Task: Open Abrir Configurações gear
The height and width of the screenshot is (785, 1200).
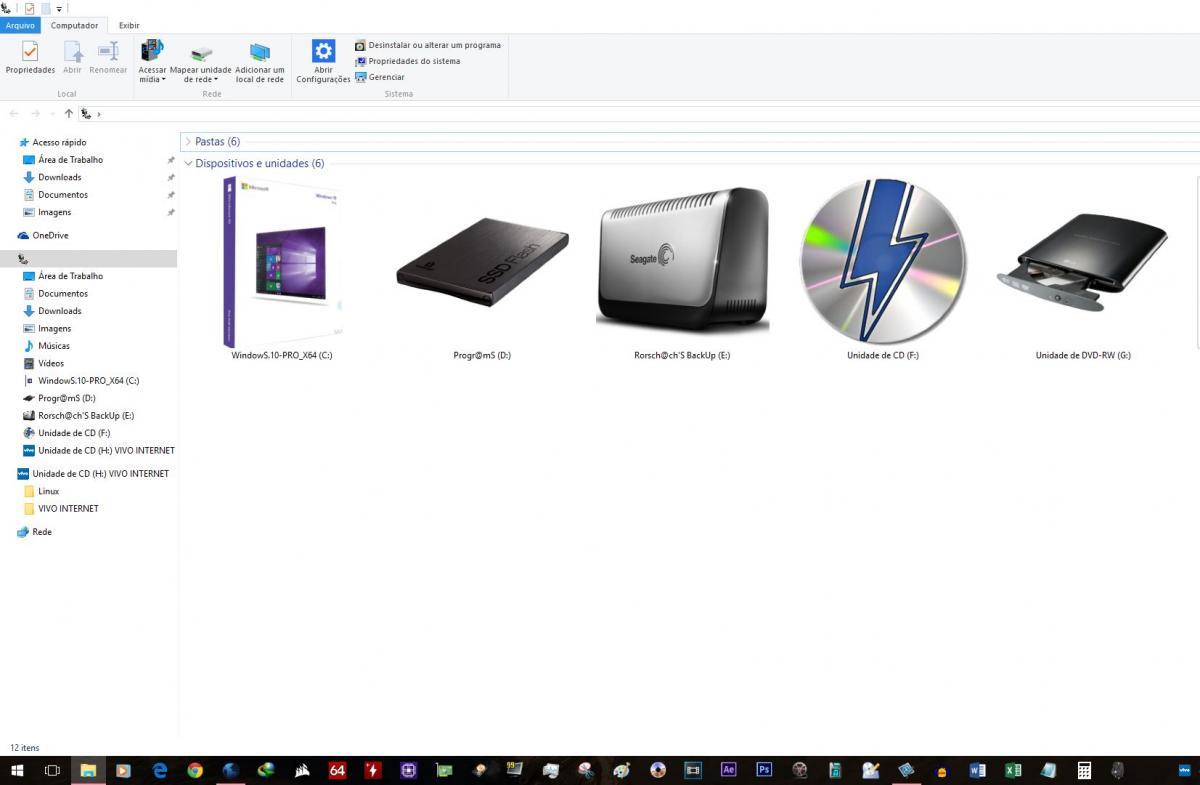Action: pyautogui.click(x=323, y=61)
